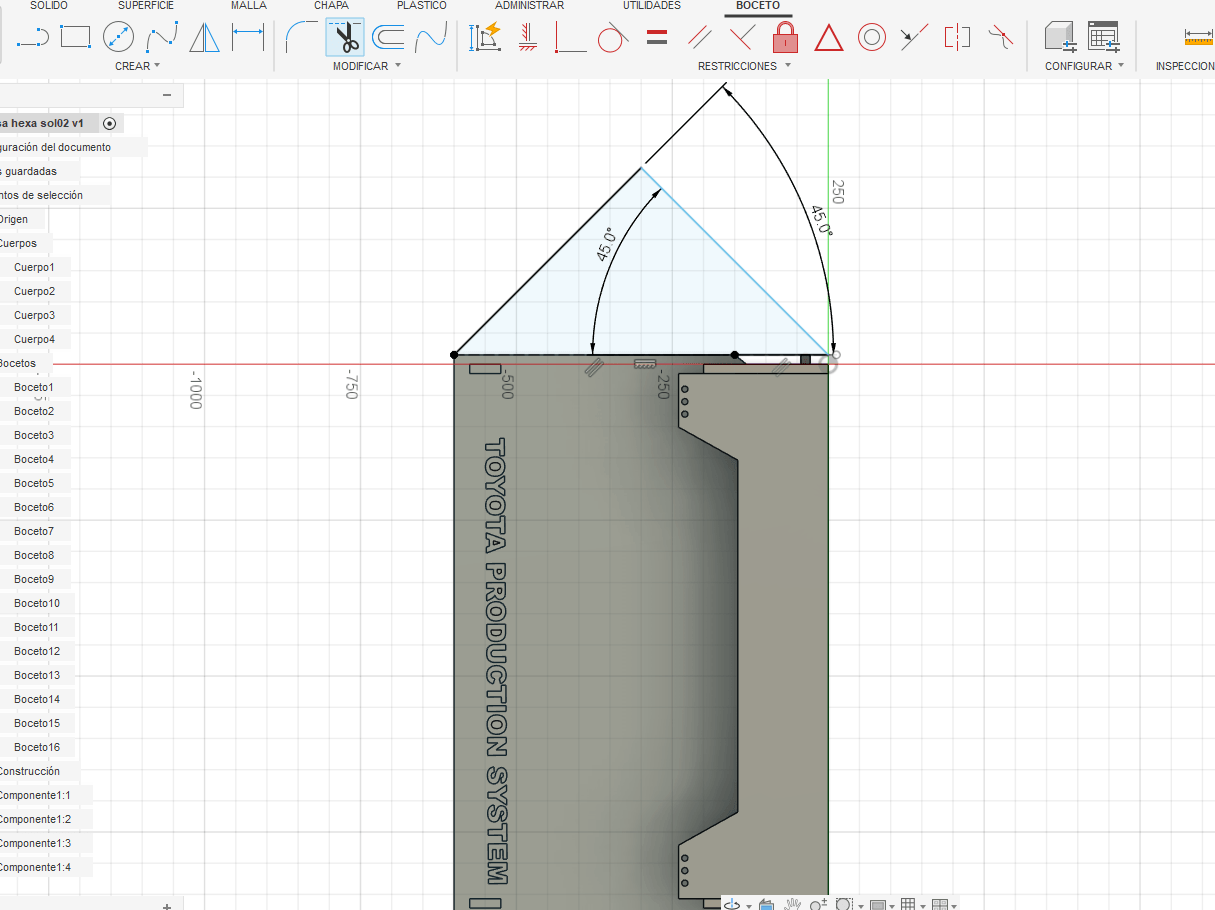Select the Mirror sketch tool
Image resolution: width=1215 pixels, height=910 pixels.
205,39
